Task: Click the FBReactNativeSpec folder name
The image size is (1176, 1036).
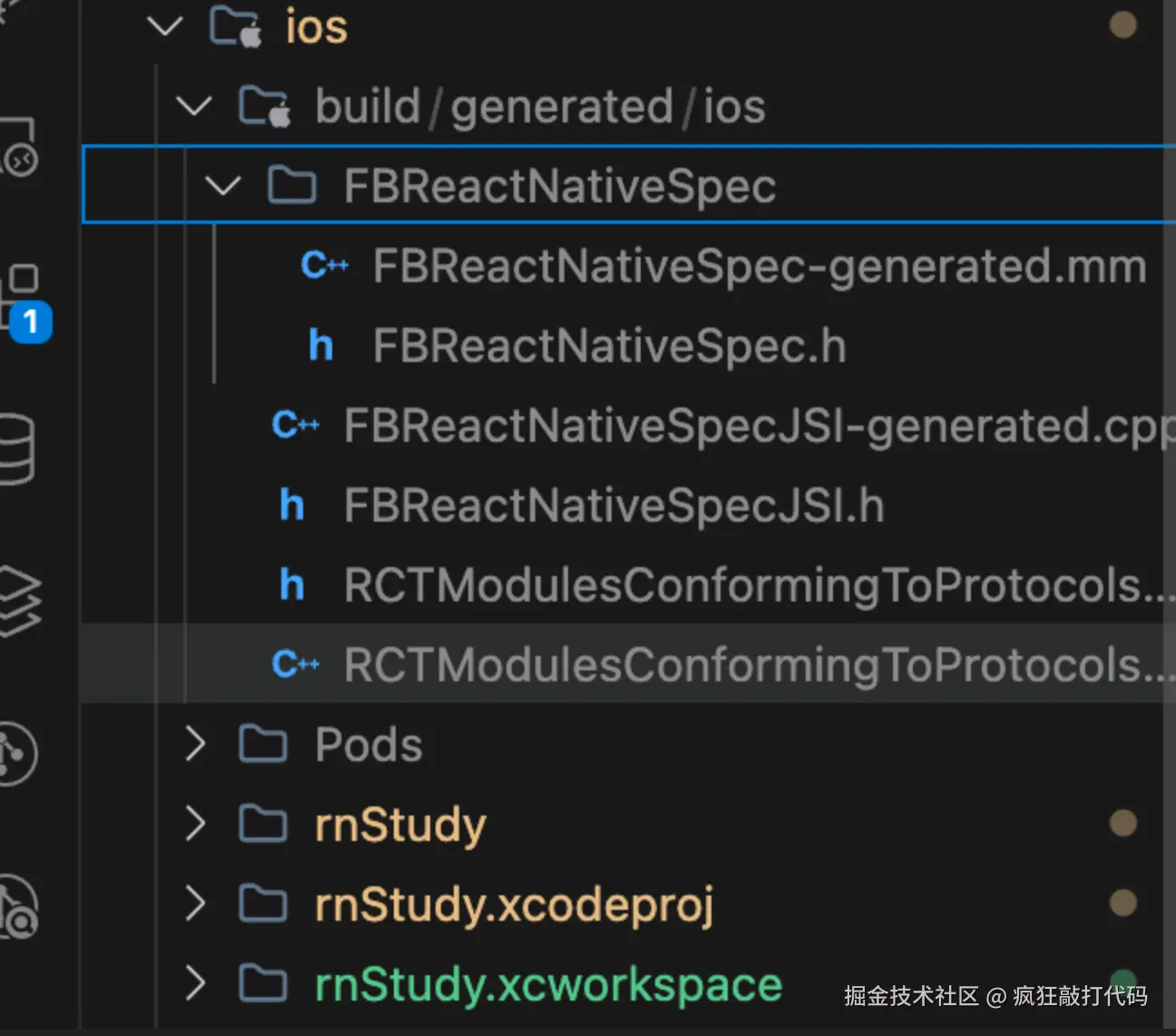Action: click(560, 186)
